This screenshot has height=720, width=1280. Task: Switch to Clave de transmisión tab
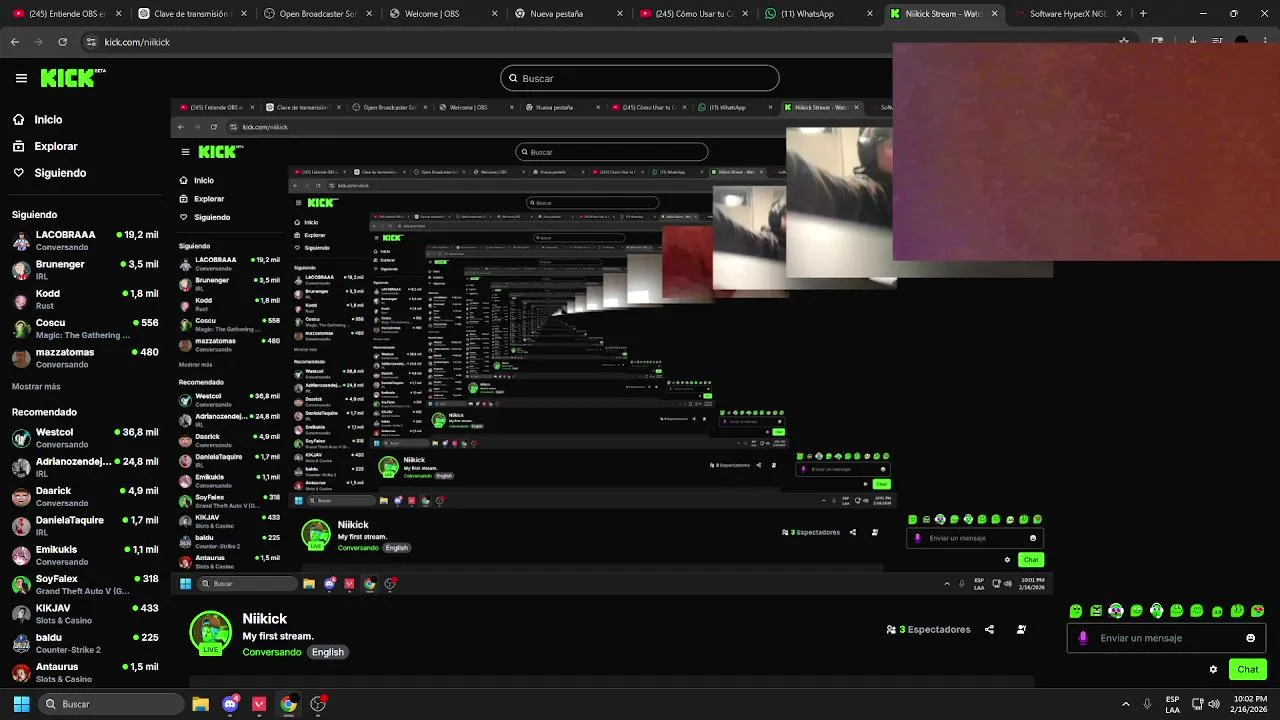point(191,14)
